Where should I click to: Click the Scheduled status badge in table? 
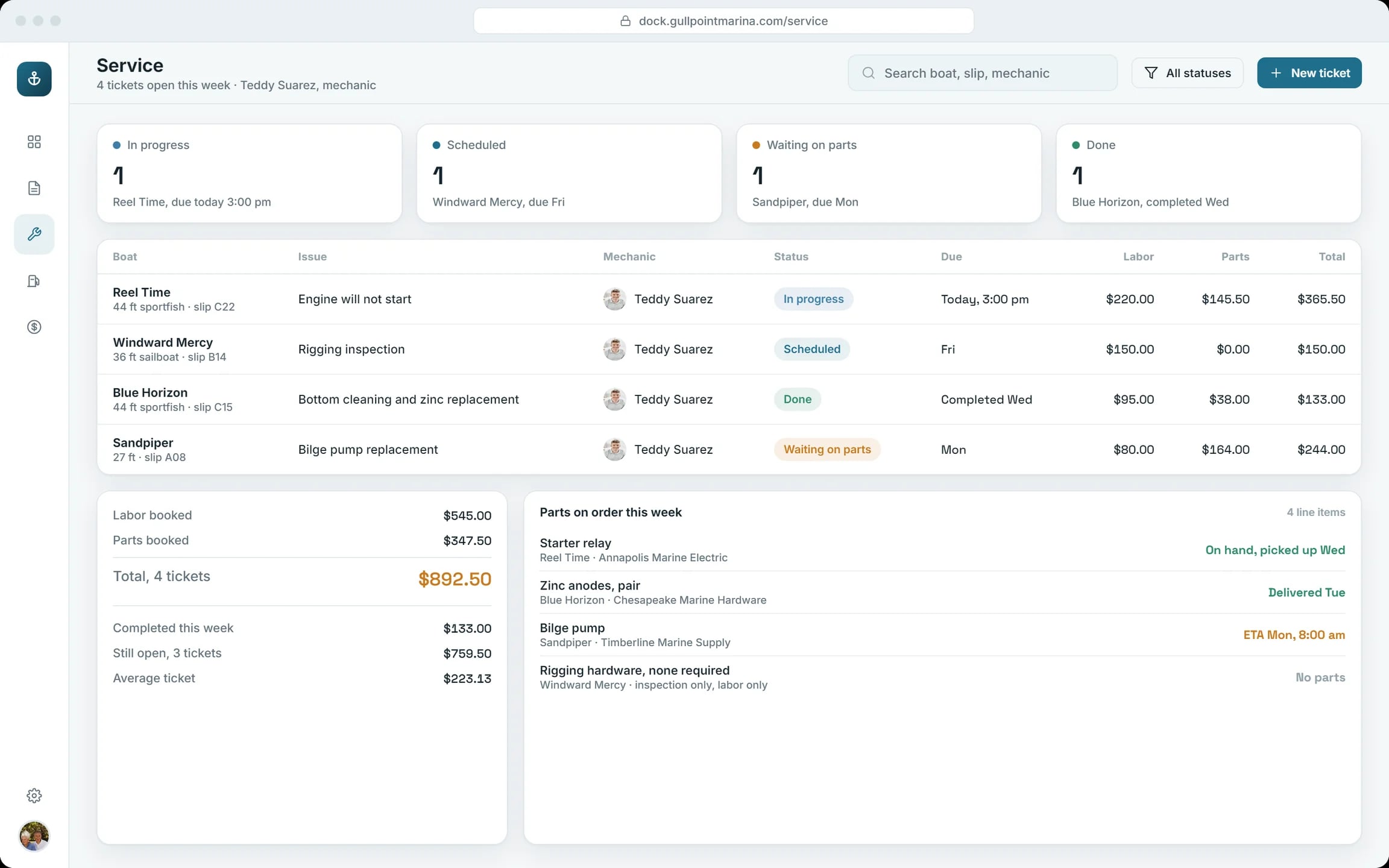click(811, 349)
